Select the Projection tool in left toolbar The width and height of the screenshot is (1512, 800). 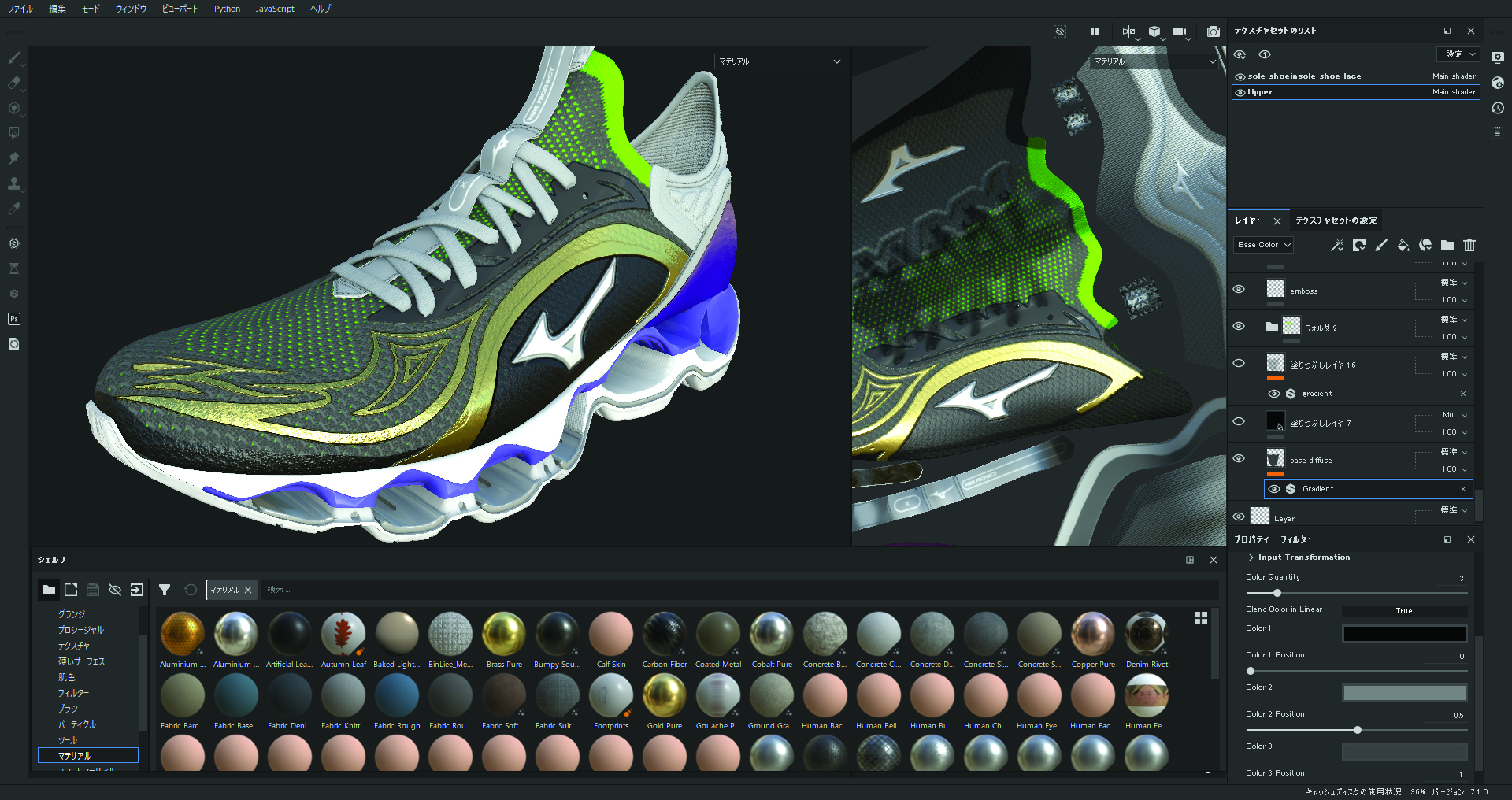(x=13, y=108)
